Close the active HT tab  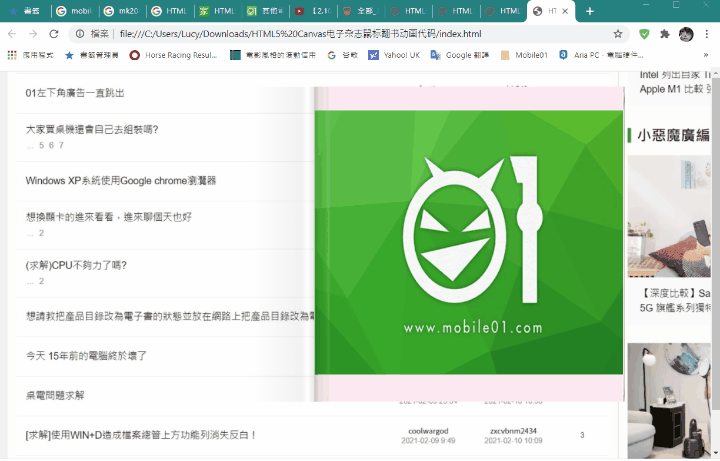(565, 11)
